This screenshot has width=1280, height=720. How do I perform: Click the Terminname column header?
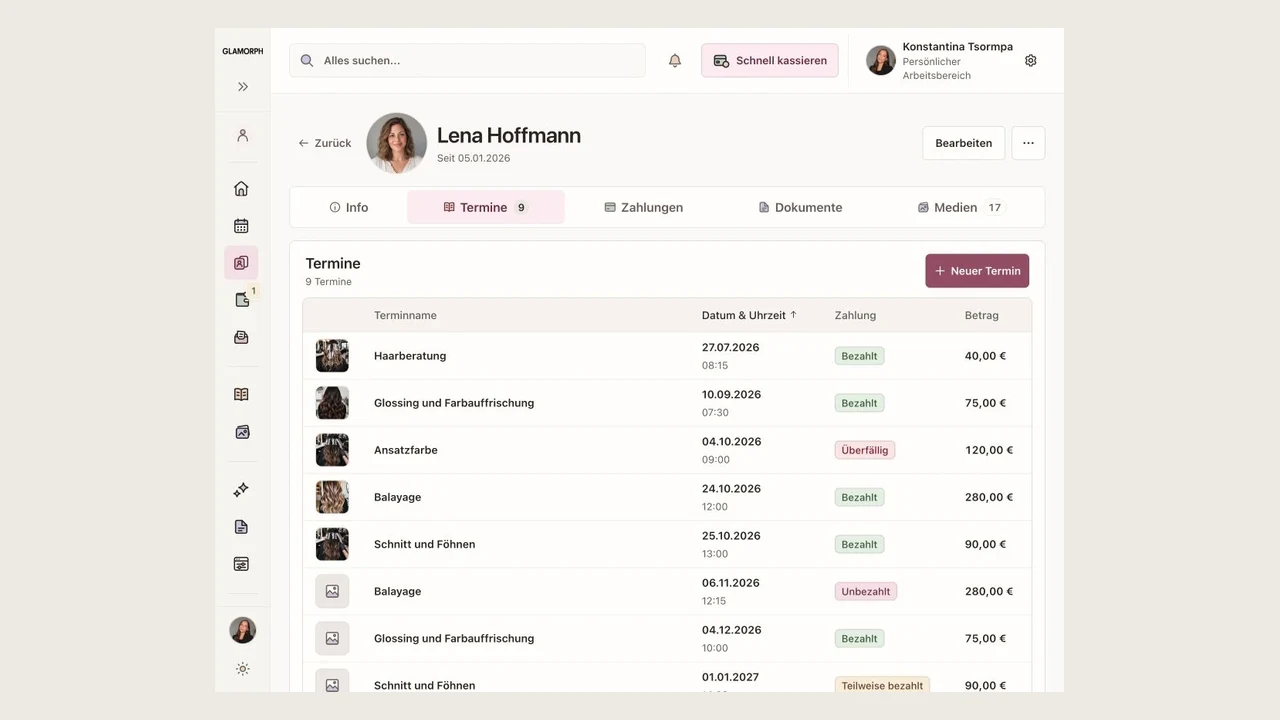click(405, 315)
